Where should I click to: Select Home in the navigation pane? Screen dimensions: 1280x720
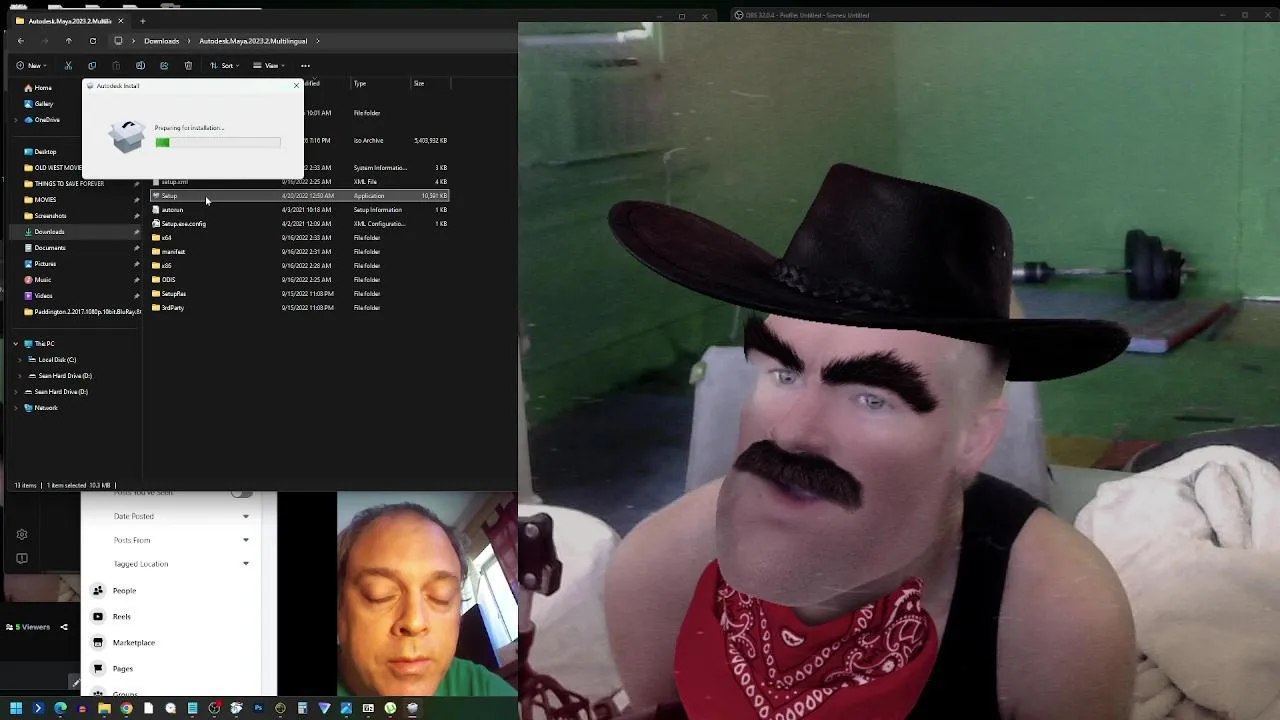coord(43,88)
